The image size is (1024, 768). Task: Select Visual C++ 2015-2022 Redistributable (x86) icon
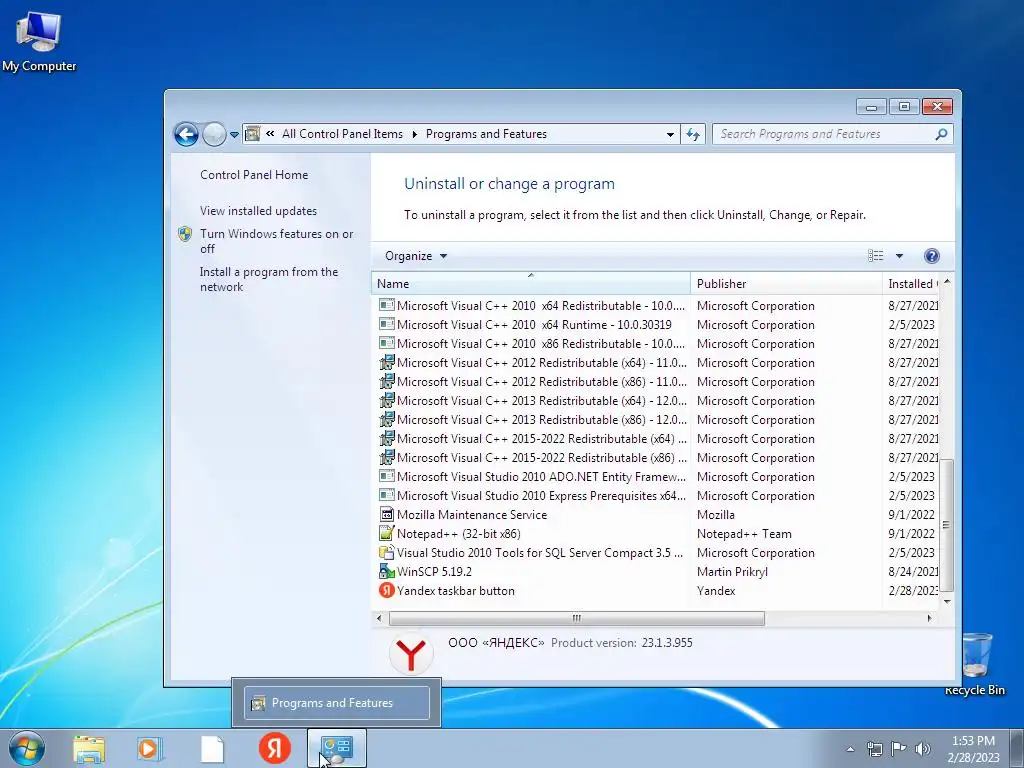pyautogui.click(x=387, y=456)
